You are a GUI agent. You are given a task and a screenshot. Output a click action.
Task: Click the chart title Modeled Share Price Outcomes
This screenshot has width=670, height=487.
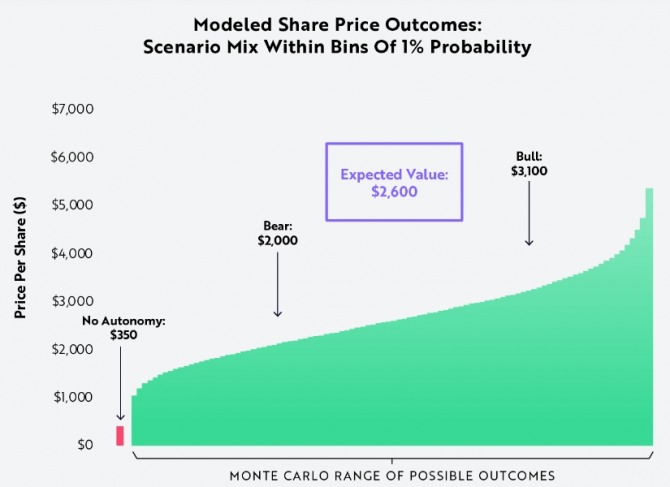pos(334,24)
